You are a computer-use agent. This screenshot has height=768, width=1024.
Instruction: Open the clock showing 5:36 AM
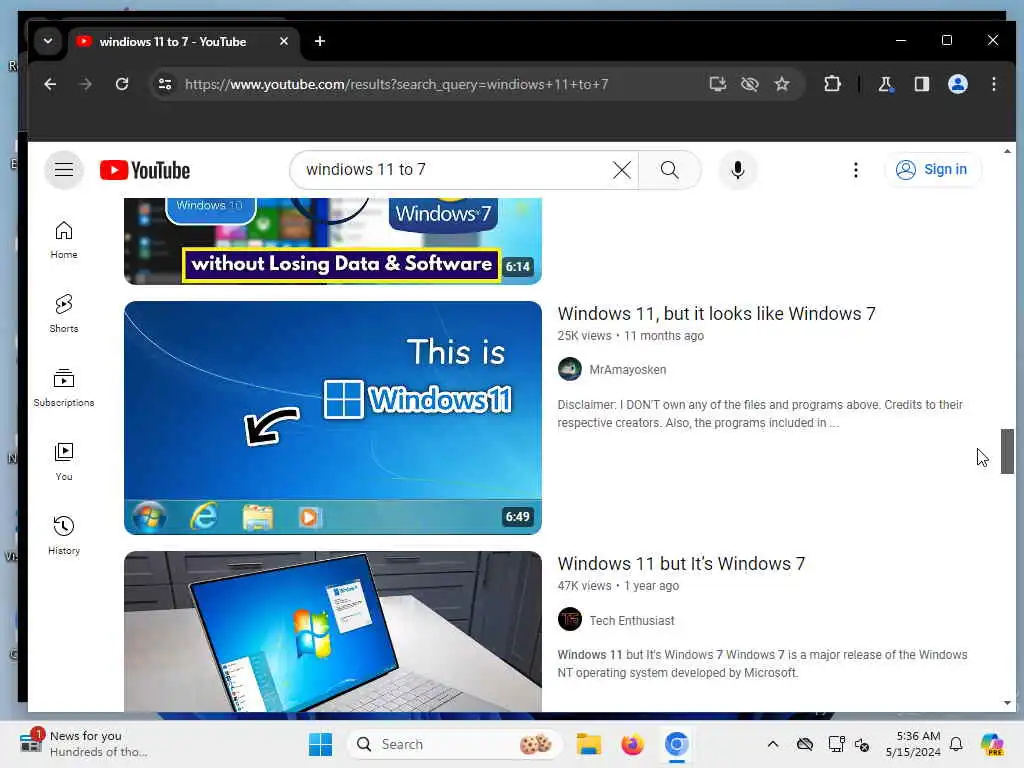(912, 744)
